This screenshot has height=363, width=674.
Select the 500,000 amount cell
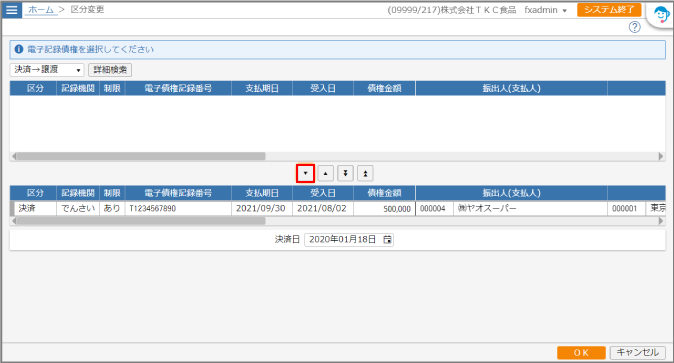click(384, 208)
